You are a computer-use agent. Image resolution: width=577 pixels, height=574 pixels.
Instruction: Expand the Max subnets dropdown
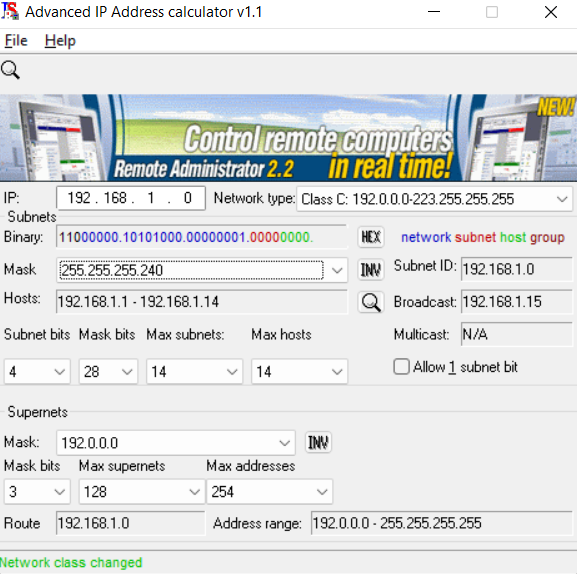(232, 372)
